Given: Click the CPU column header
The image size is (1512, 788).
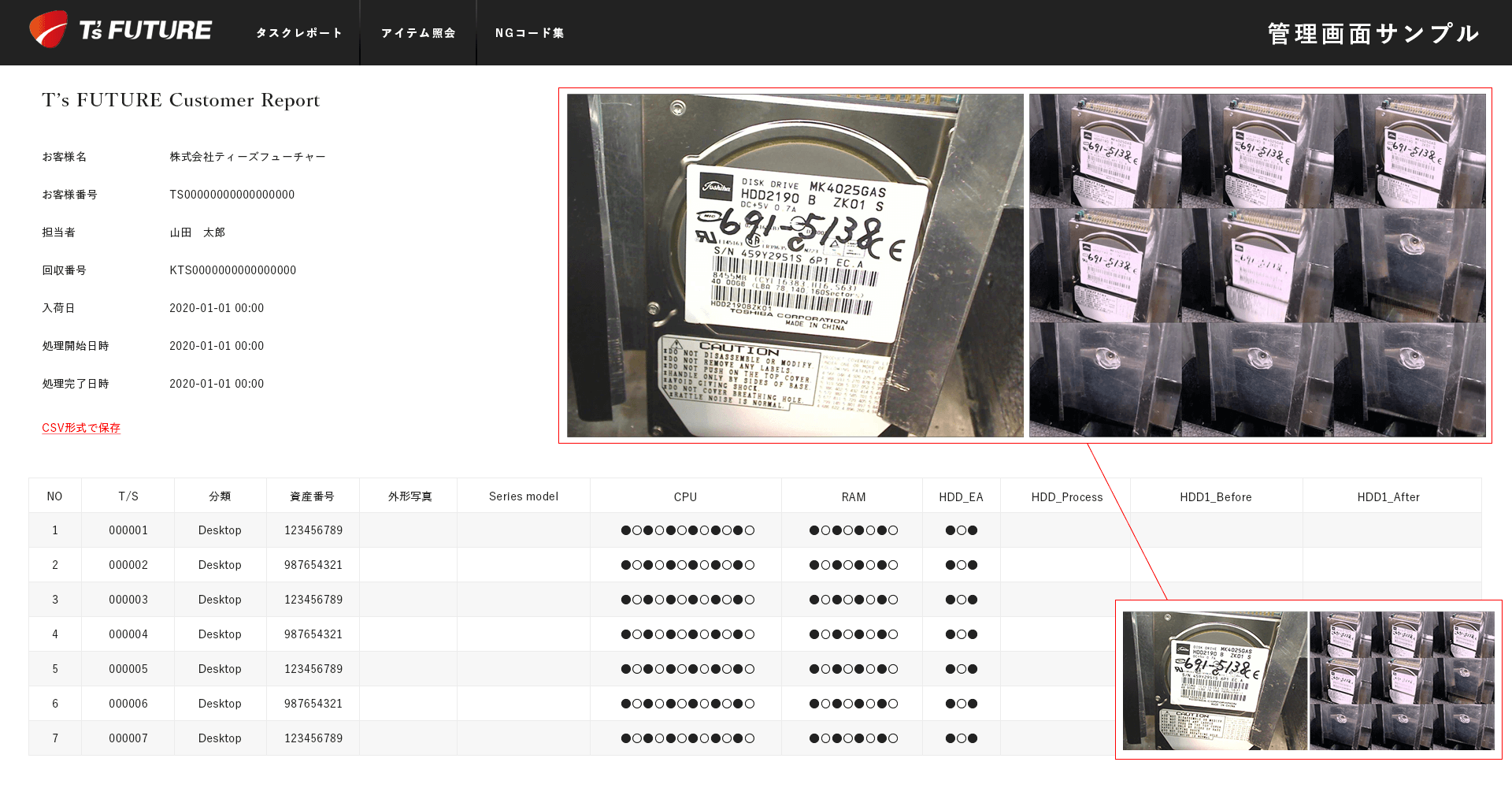Looking at the screenshot, I should pos(686,496).
